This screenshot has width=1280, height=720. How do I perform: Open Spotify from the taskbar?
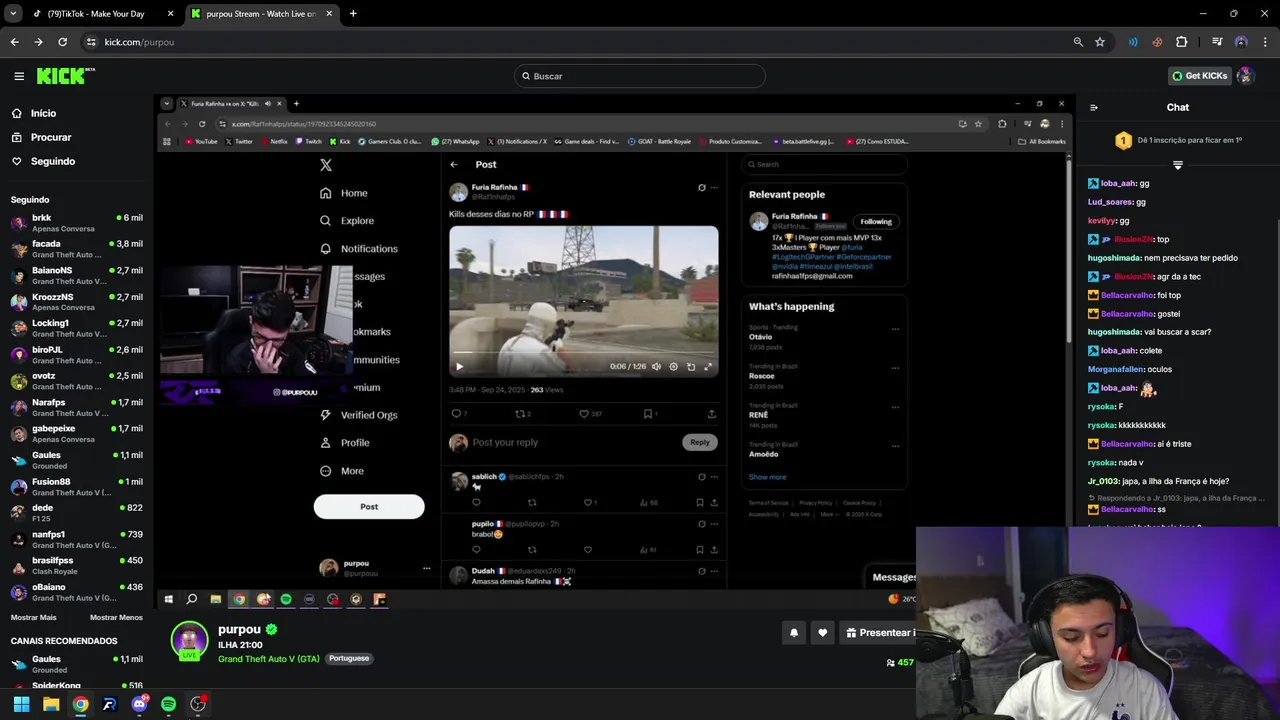pyautogui.click(x=168, y=704)
